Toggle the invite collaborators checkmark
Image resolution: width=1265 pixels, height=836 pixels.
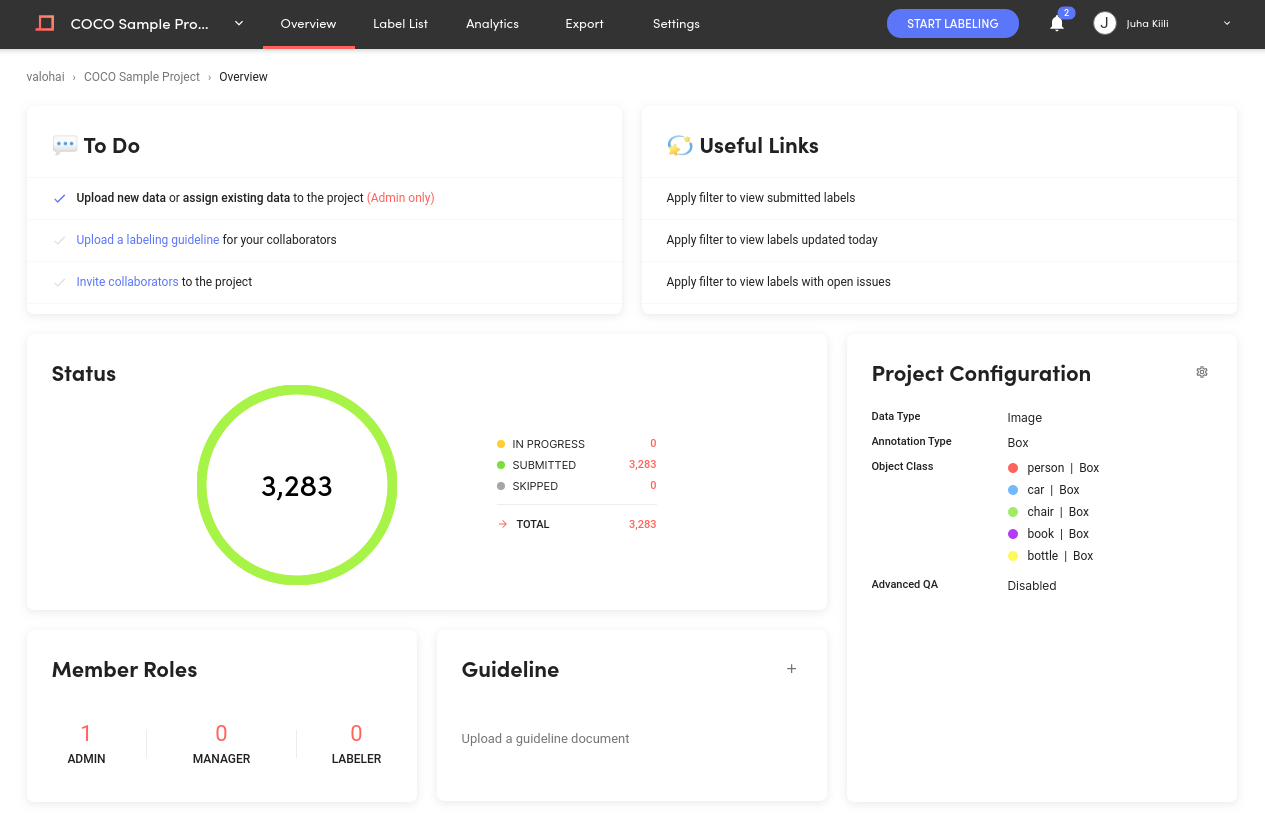(x=60, y=282)
